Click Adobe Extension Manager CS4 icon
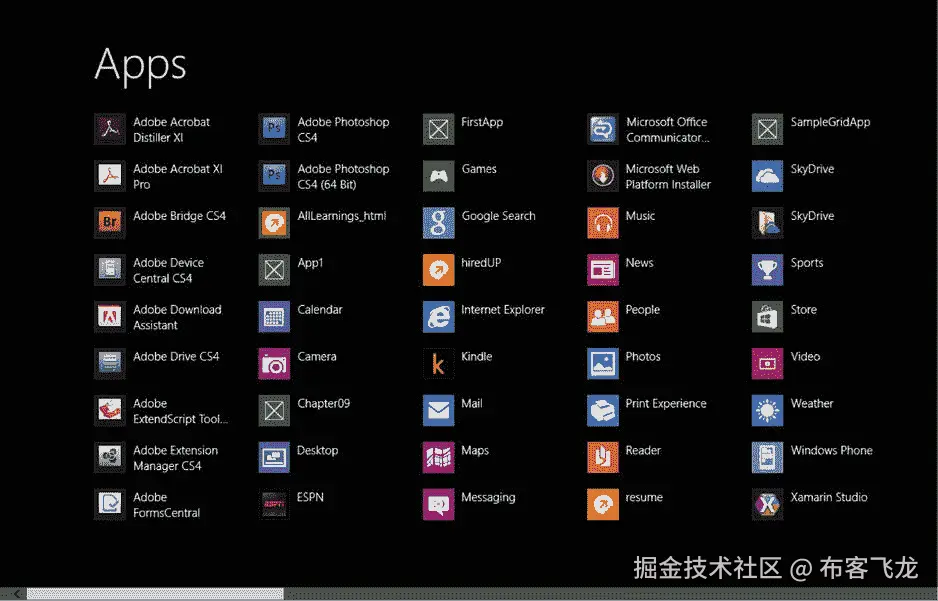 pos(110,457)
